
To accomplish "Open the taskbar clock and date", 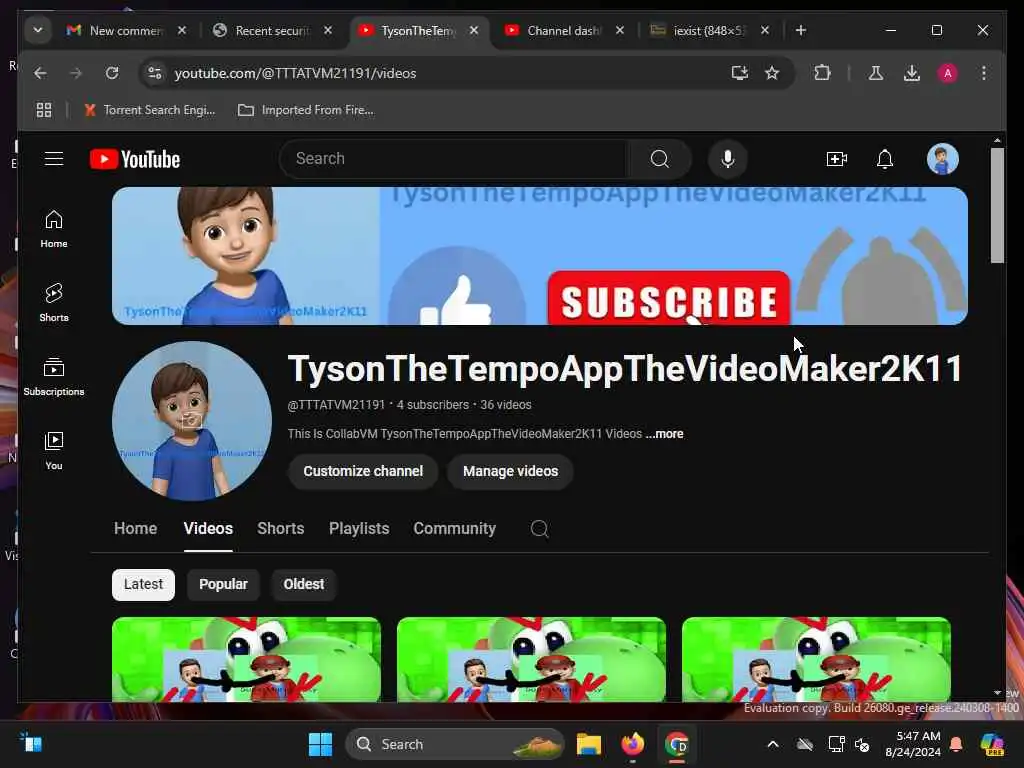I will click(912, 744).
